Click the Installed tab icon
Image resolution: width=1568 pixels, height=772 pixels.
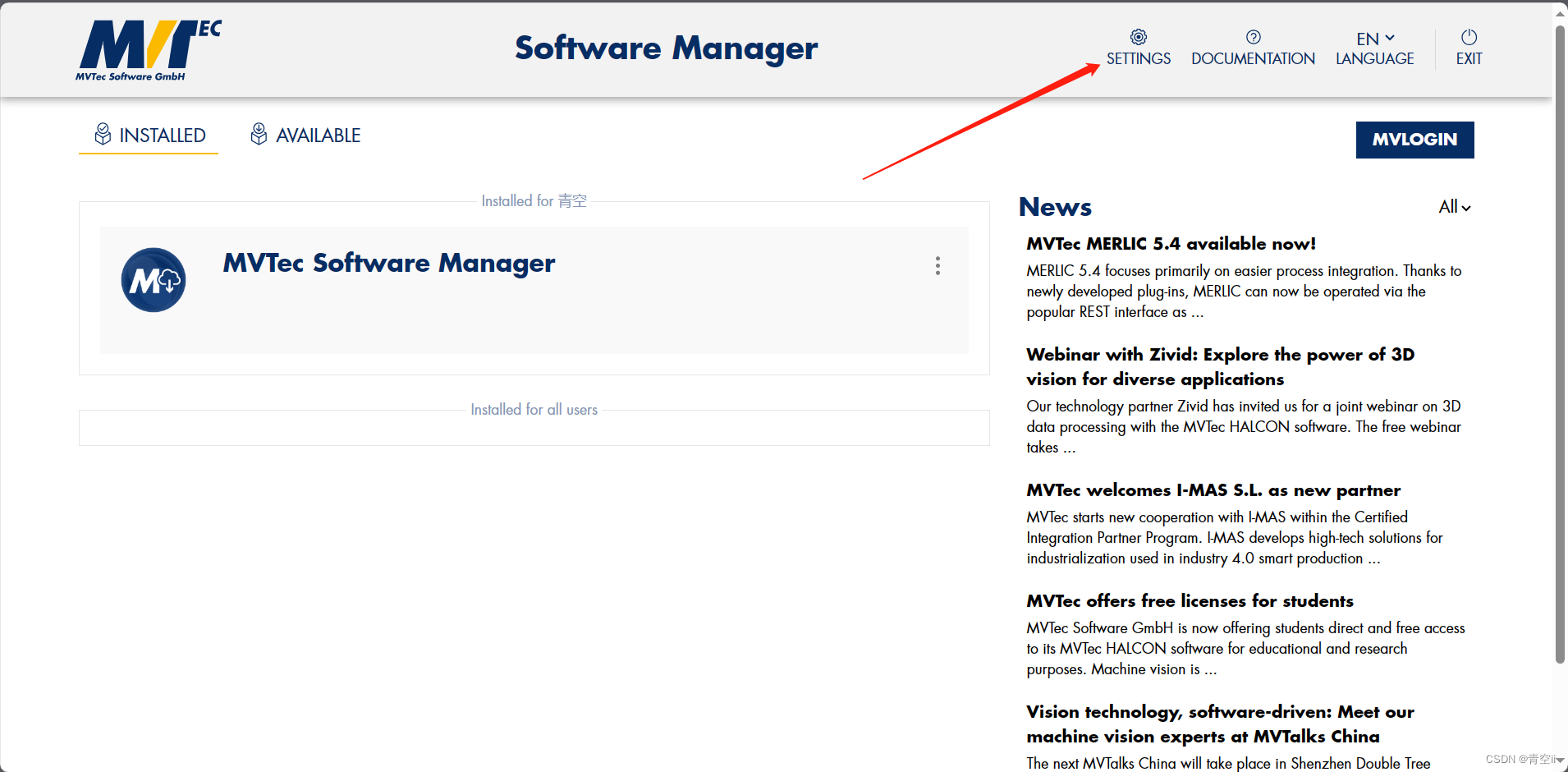tap(103, 134)
